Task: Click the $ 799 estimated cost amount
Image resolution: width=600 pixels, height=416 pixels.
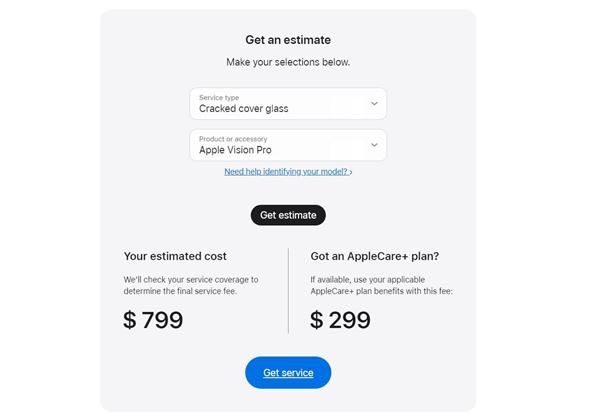Action: click(153, 320)
